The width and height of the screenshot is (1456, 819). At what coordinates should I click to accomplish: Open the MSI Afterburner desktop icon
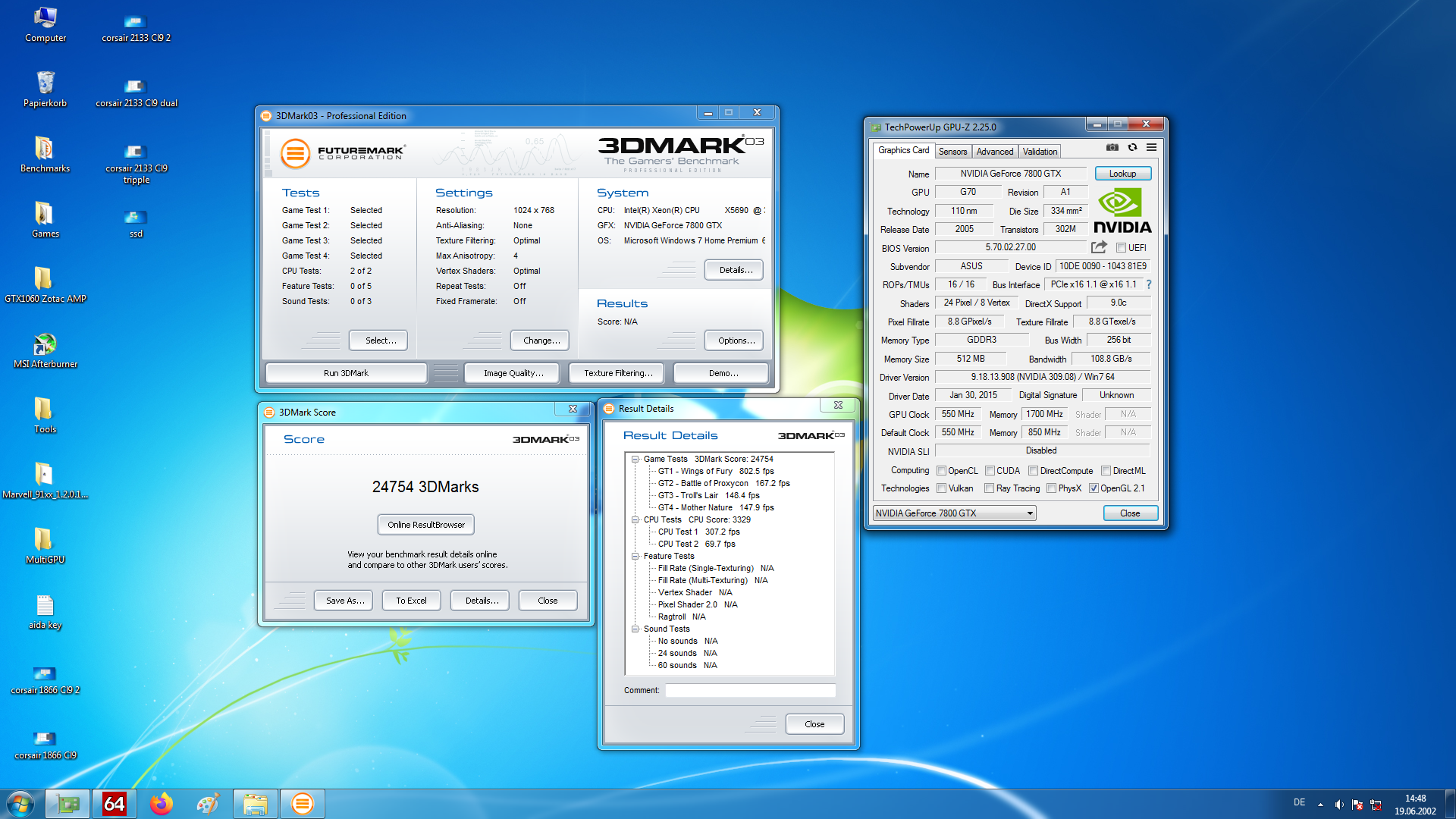pos(45,345)
